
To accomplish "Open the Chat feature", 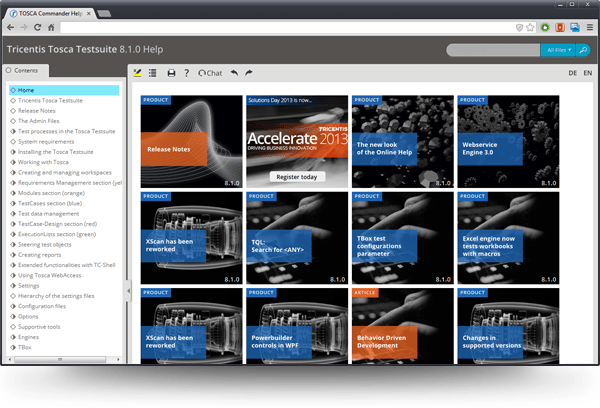I will coord(210,73).
